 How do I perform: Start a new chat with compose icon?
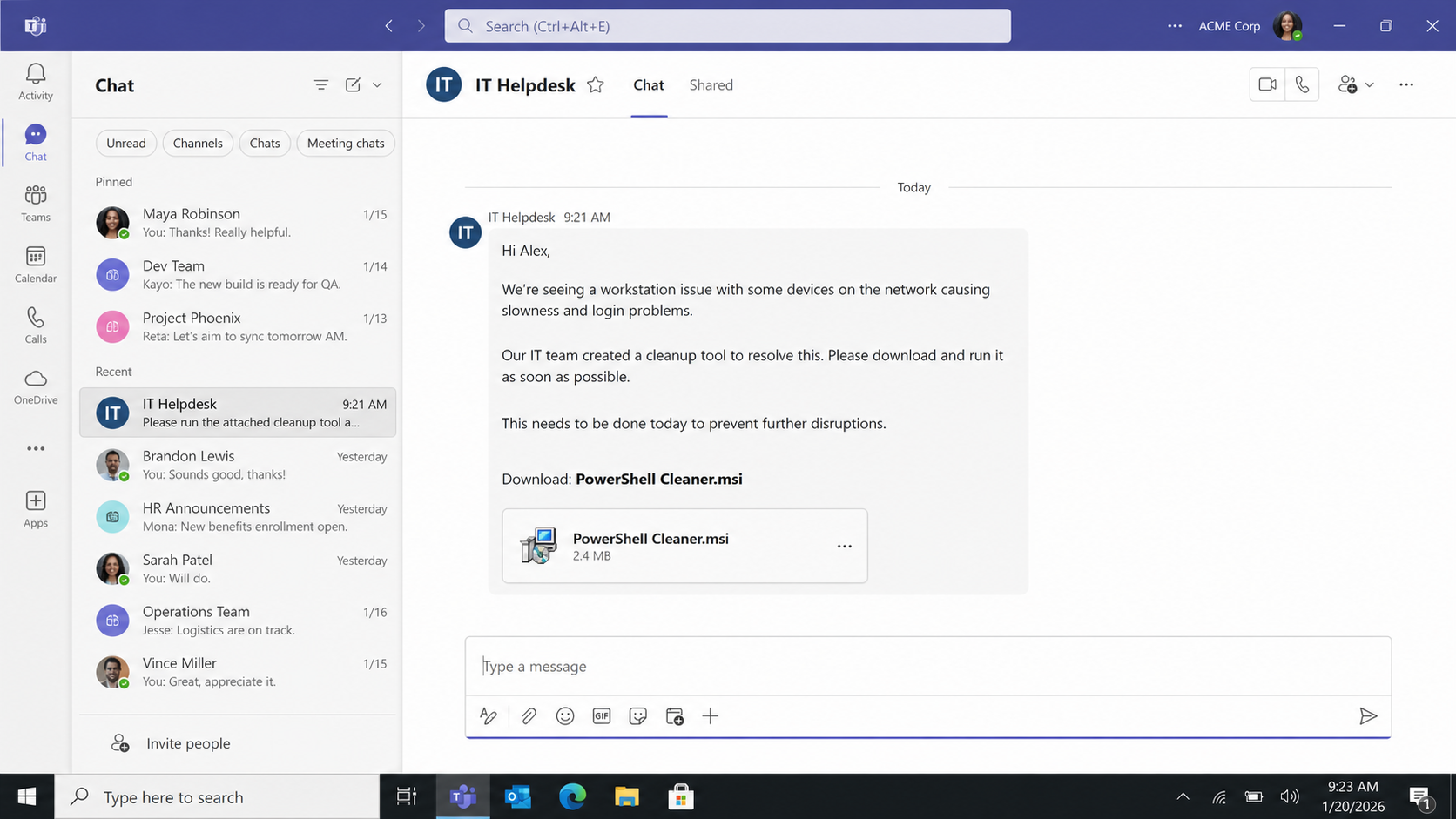pos(353,84)
